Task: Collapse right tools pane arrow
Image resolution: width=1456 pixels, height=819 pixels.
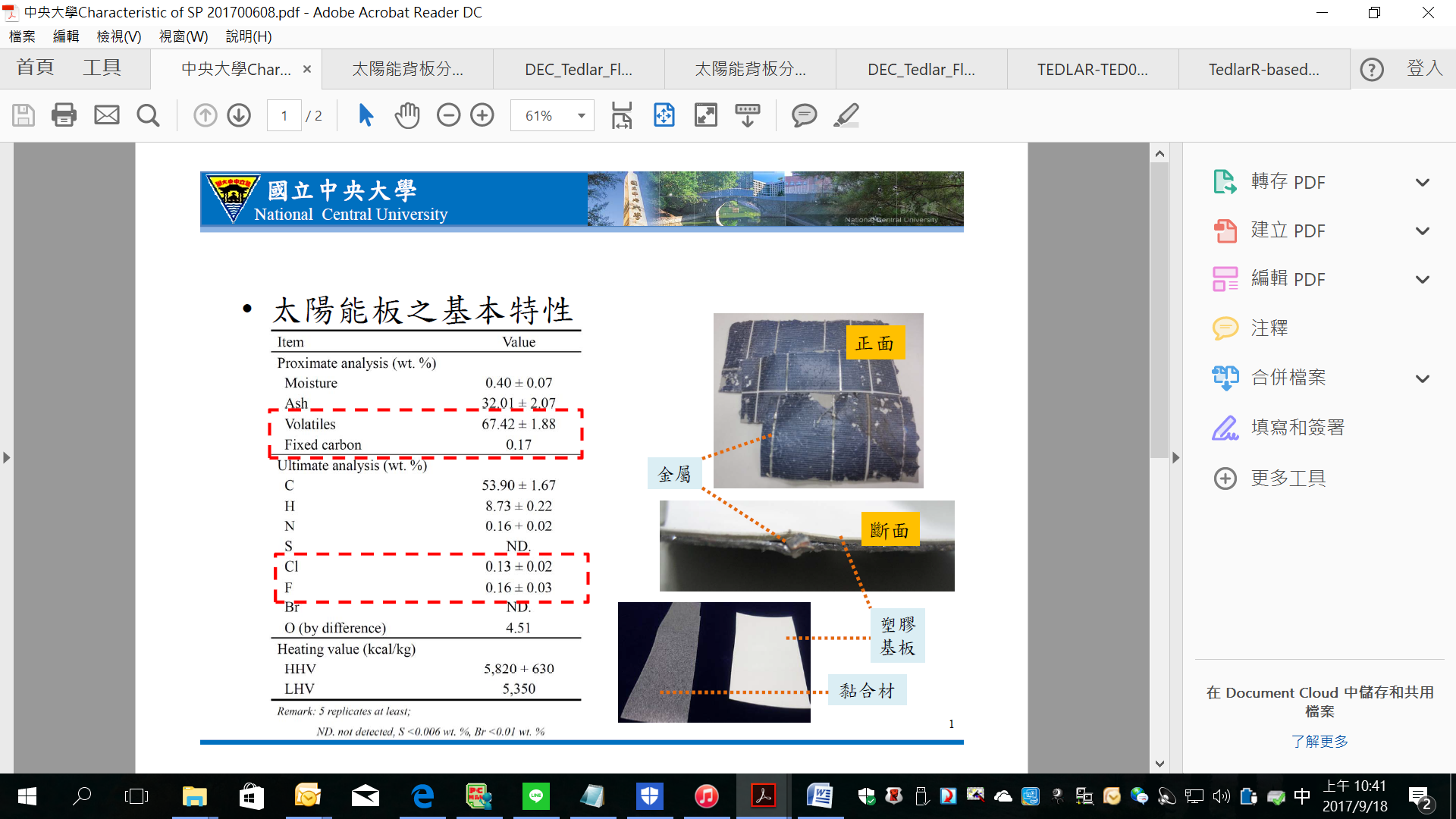Action: [1175, 458]
